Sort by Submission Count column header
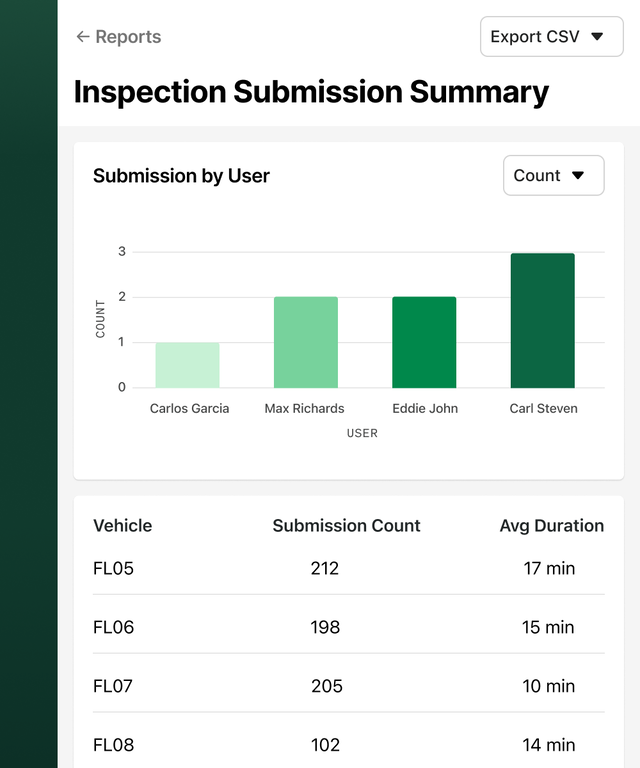 coord(346,525)
